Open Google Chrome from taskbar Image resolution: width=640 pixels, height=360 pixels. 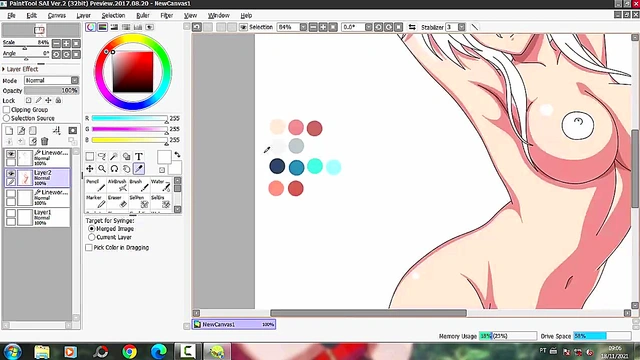click(x=129, y=351)
